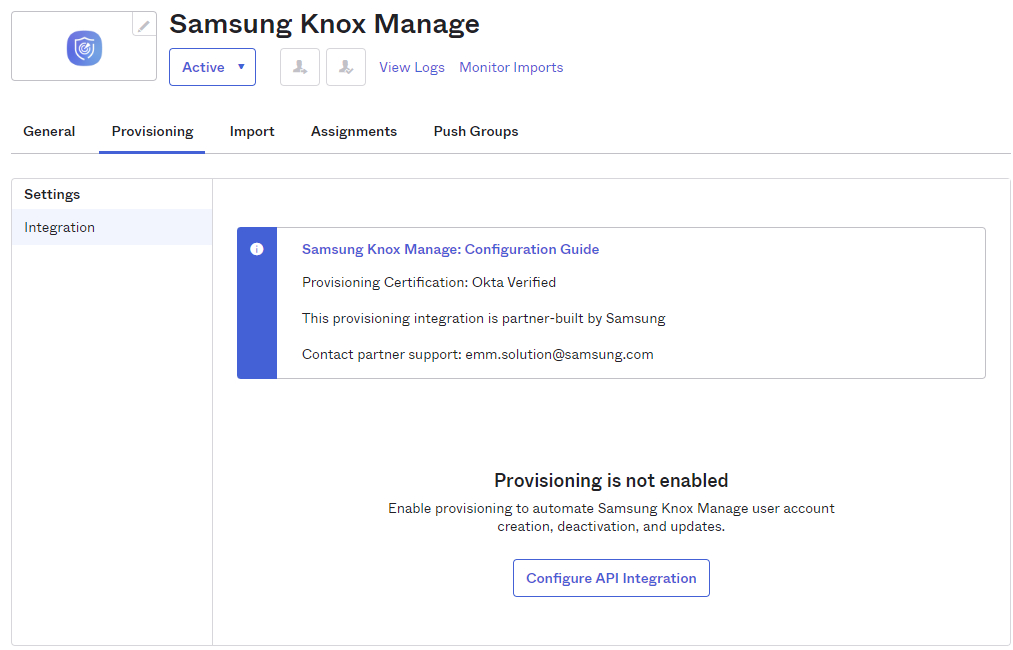Click the partner support email text
1013x650 pixels.
[559, 354]
